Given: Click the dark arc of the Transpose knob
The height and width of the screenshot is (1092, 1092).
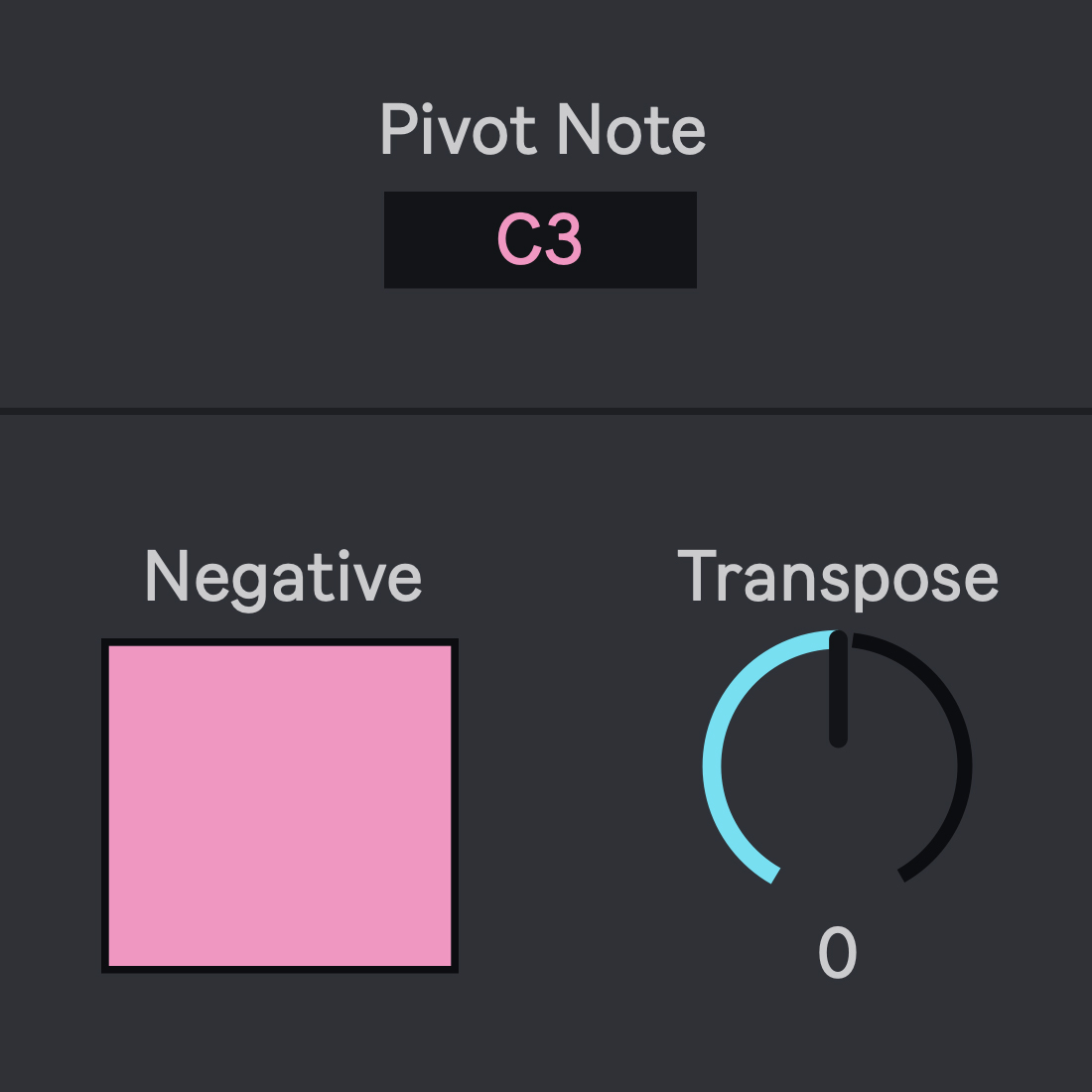Looking at the screenshot, I should (955, 725).
